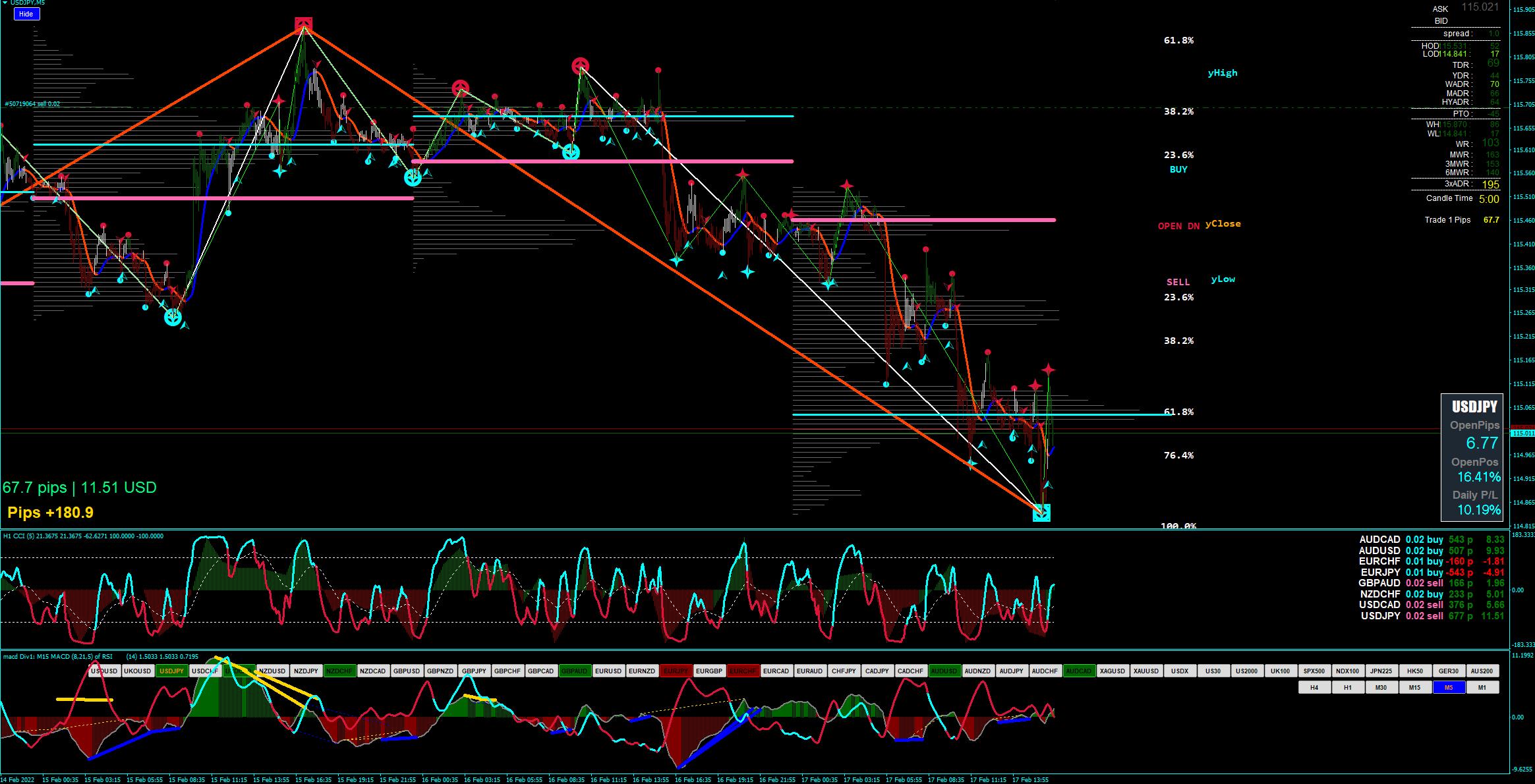Image resolution: width=1535 pixels, height=784 pixels.
Task: Click the Hide button at top left
Action: pos(26,14)
